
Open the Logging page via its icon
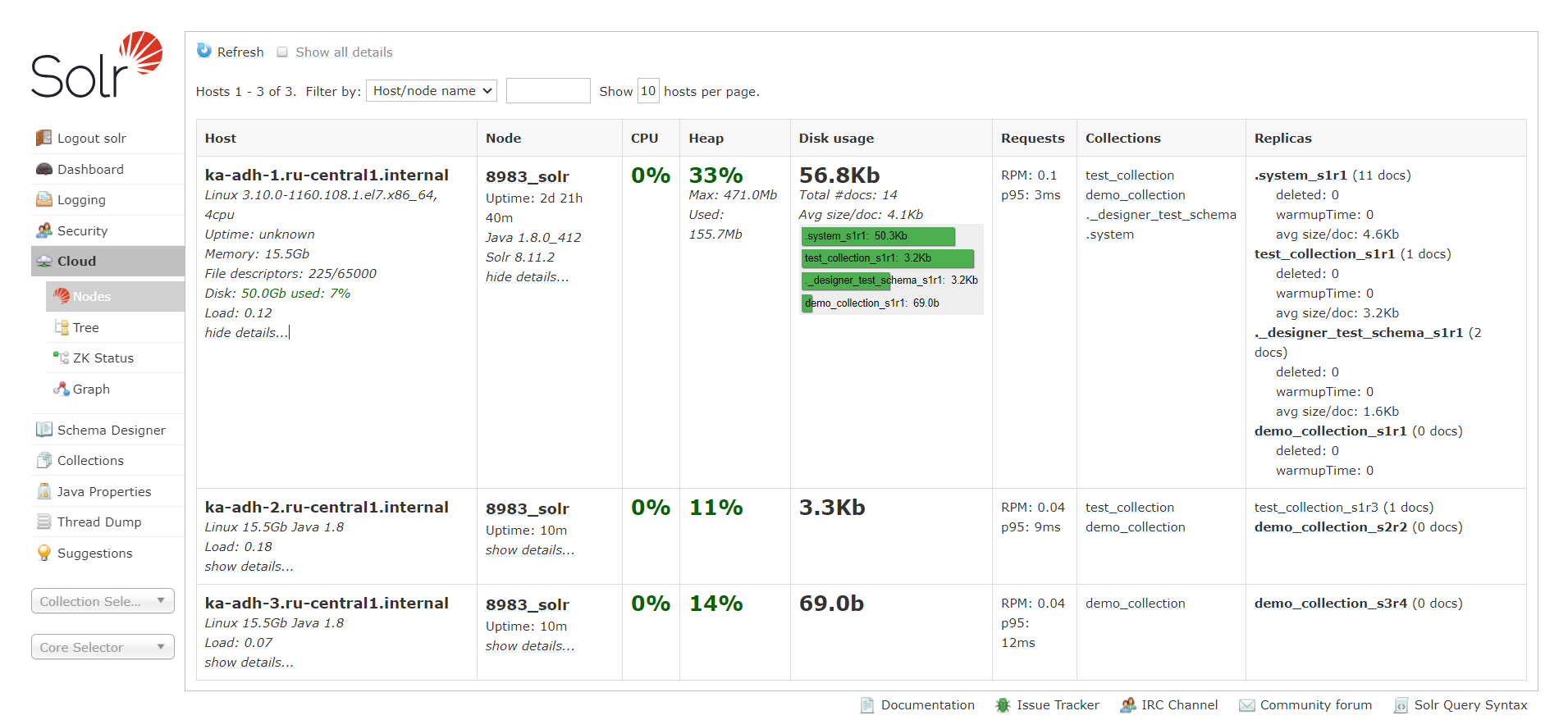point(43,199)
